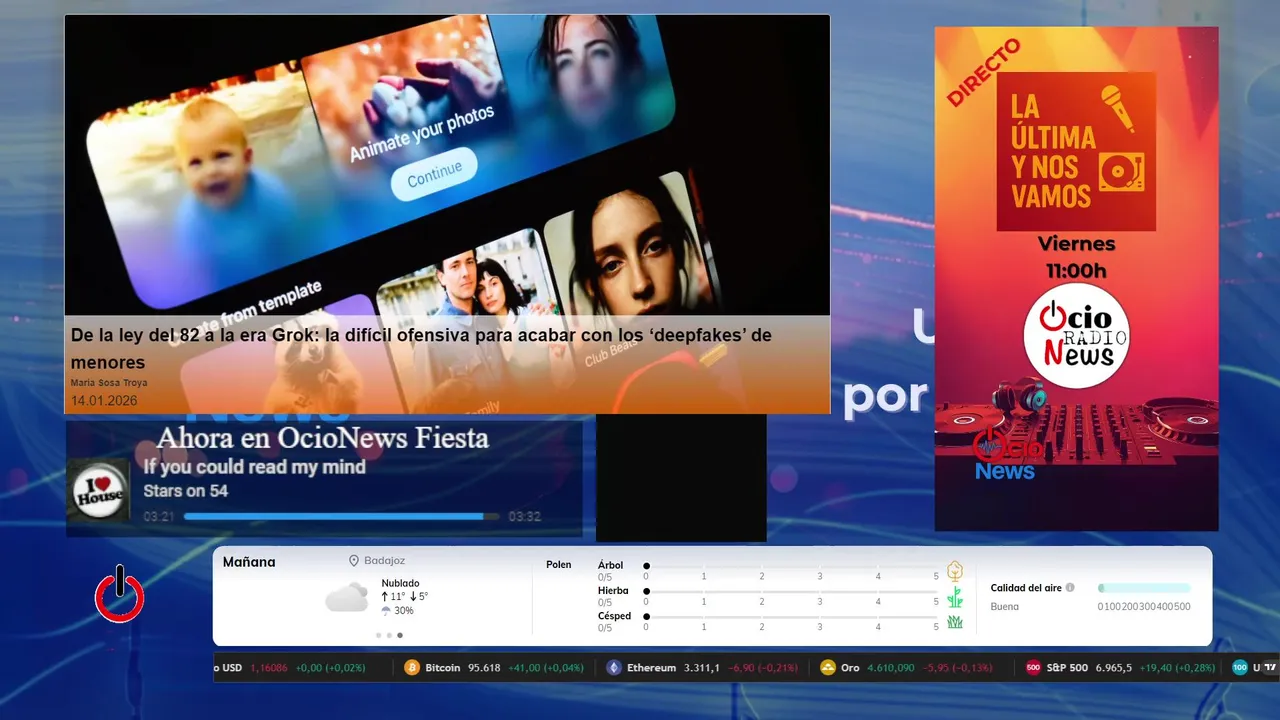The image size is (1280, 720).
Task: Click the Oro price 4.610,090
Action: 891,668
